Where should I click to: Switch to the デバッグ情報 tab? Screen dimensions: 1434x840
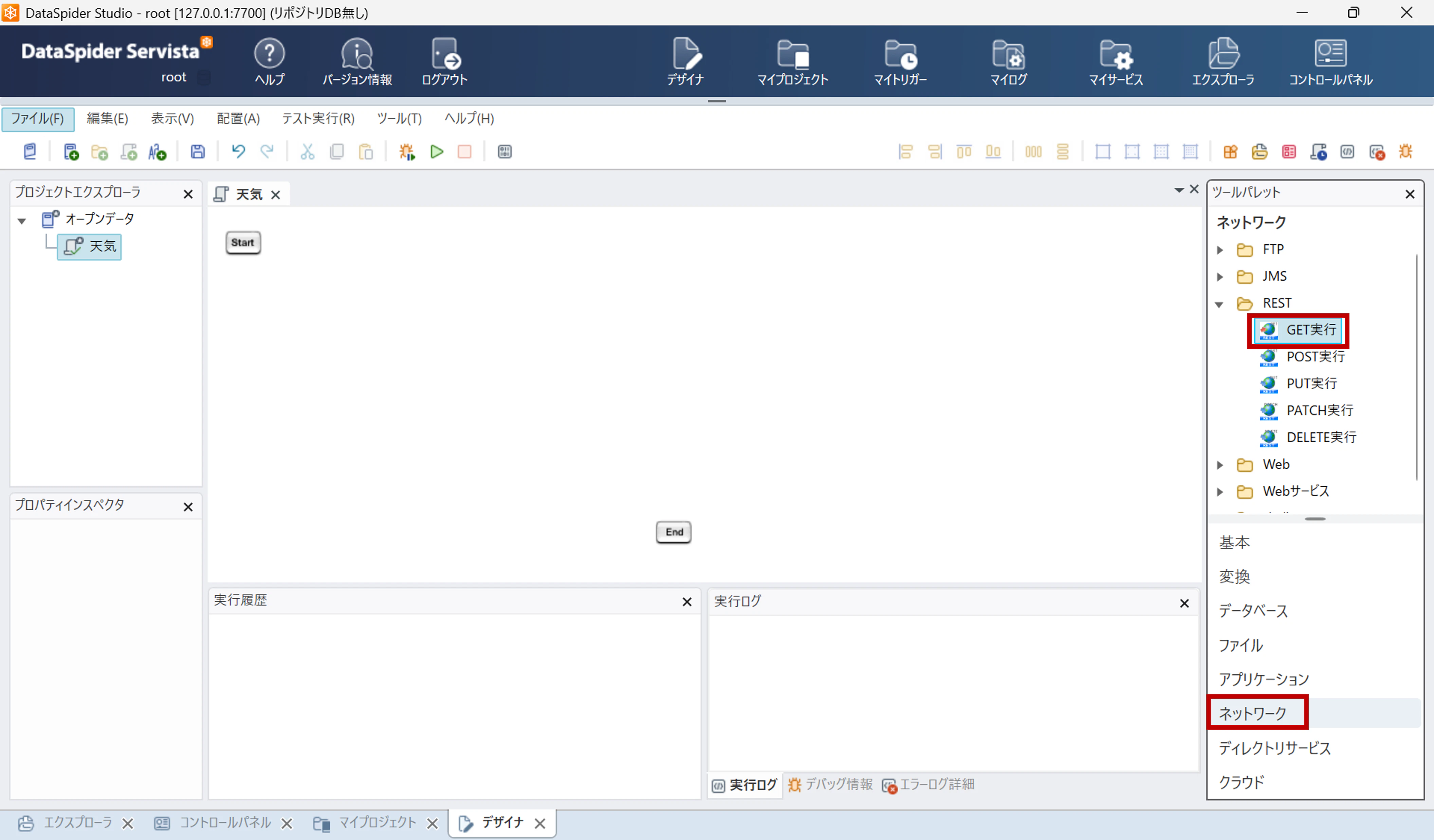[x=830, y=785]
